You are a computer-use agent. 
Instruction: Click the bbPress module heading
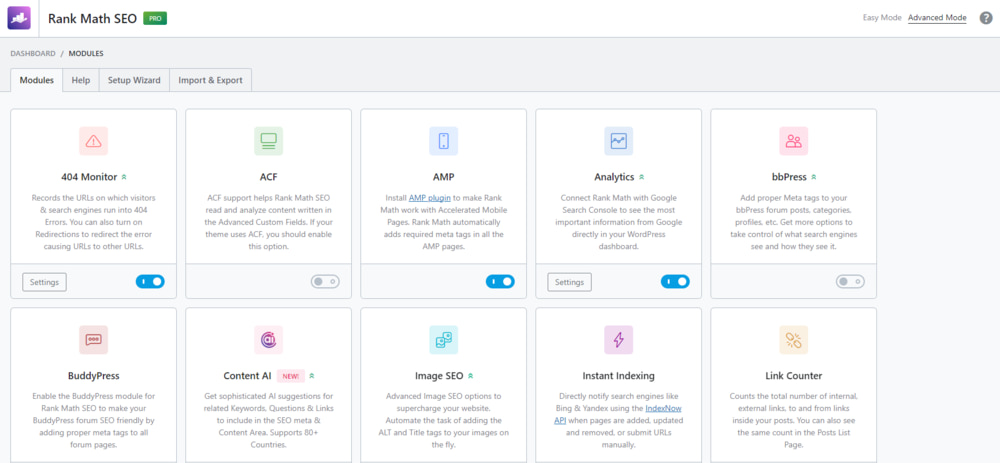click(789, 177)
